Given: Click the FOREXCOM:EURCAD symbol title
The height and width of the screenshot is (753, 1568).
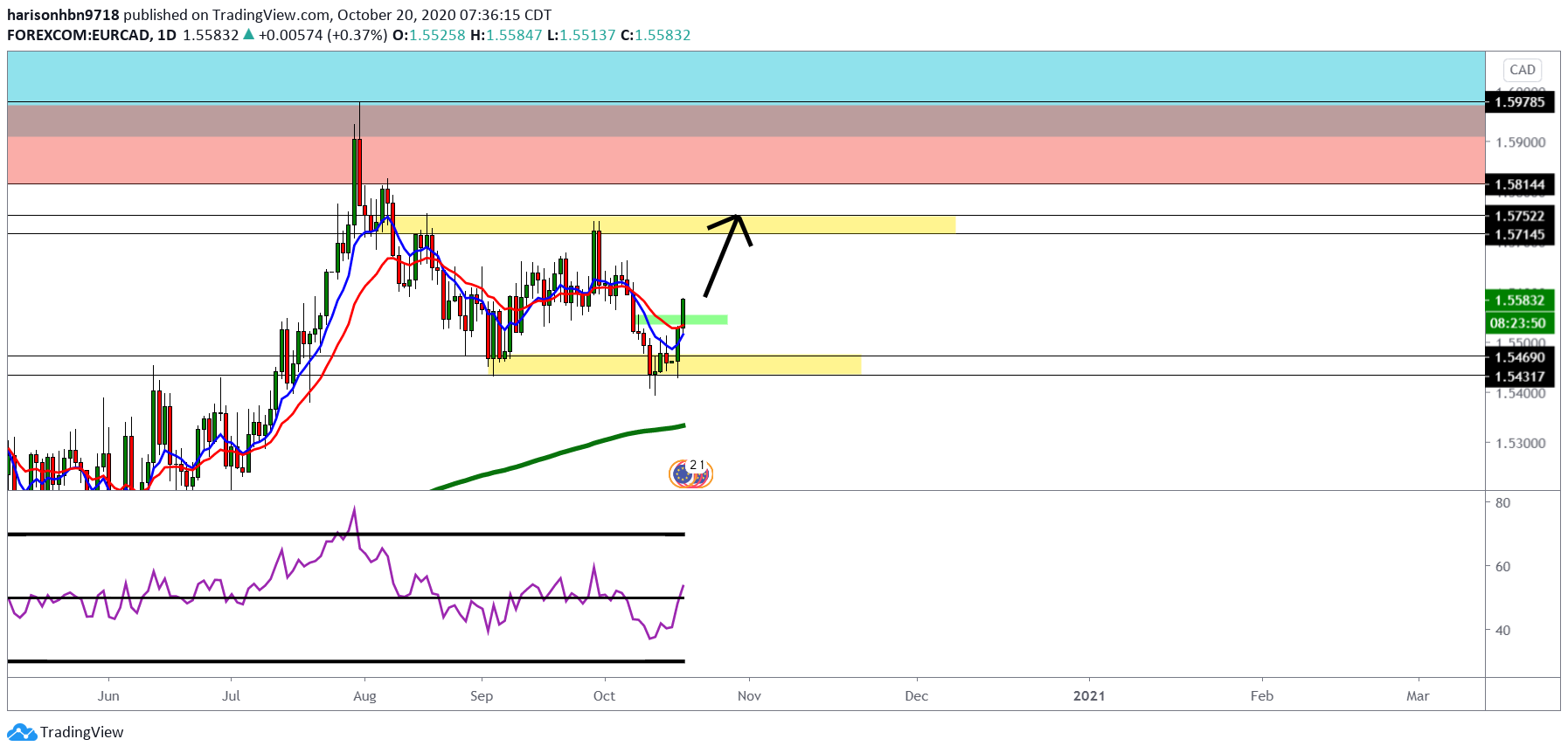Looking at the screenshot, I should pyautogui.click(x=92, y=35).
